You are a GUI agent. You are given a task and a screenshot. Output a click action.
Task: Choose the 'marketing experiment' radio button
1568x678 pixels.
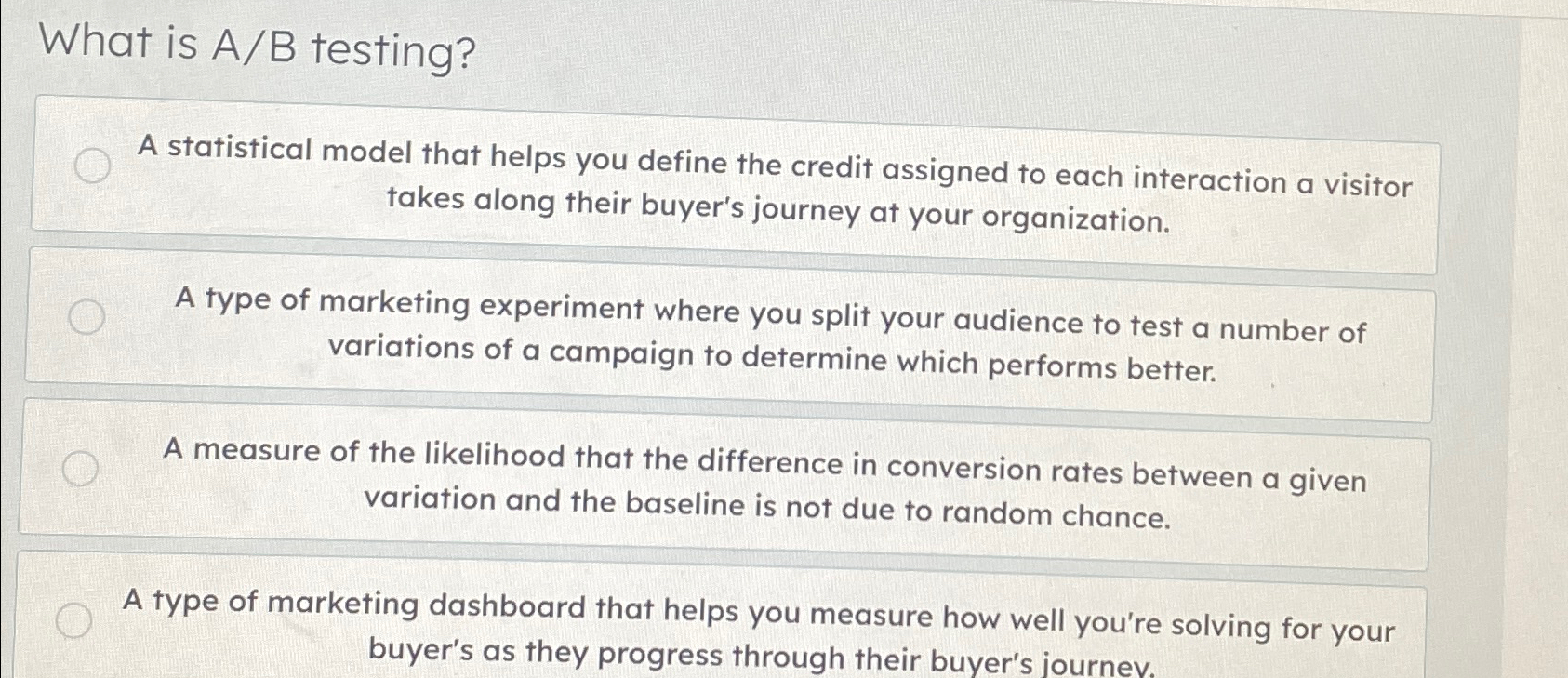86,317
